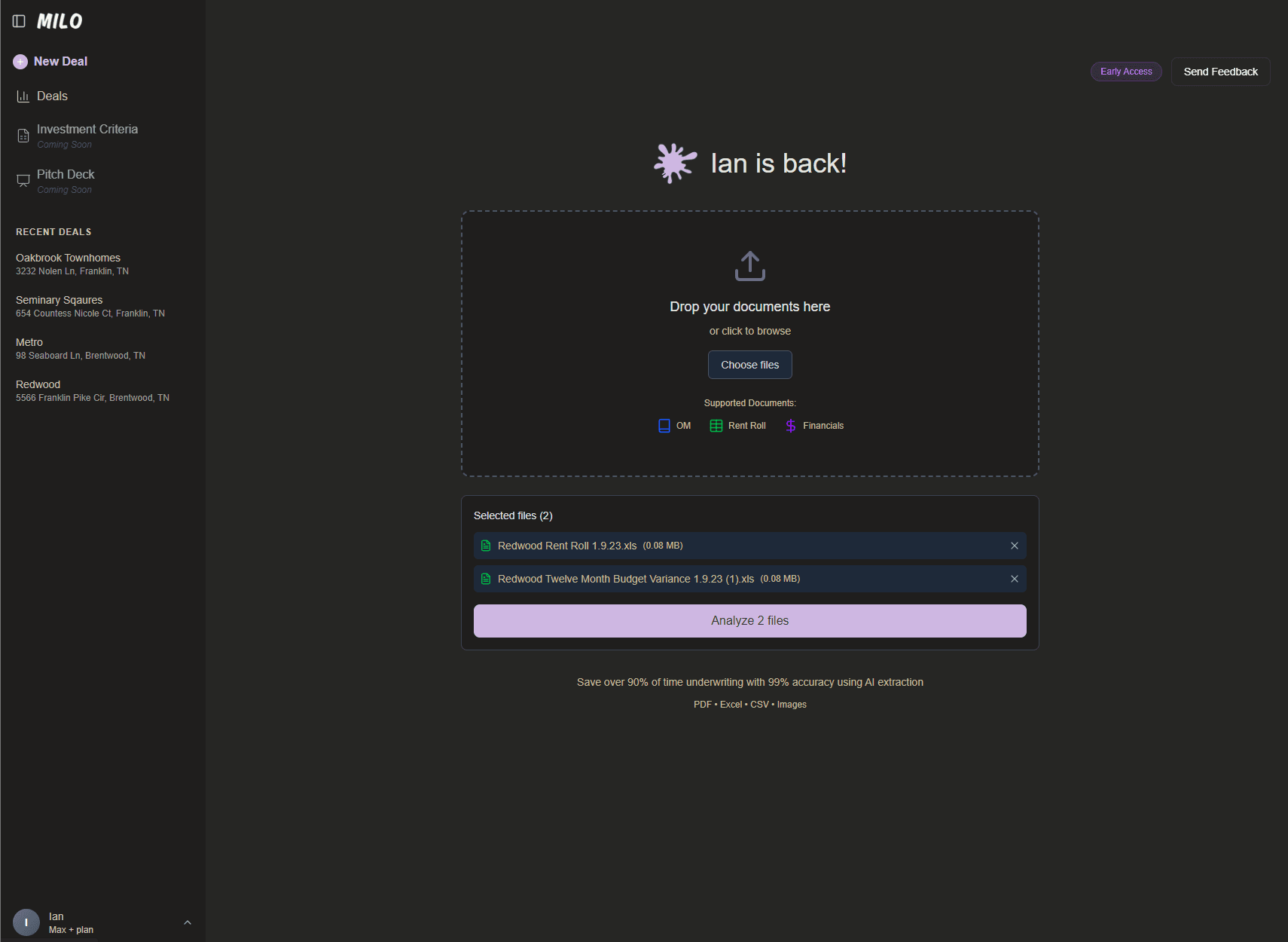Screen dimensions: 1288x942
Task: Open the Oakbrook Townhomes deal
Action: pos(68,264)
